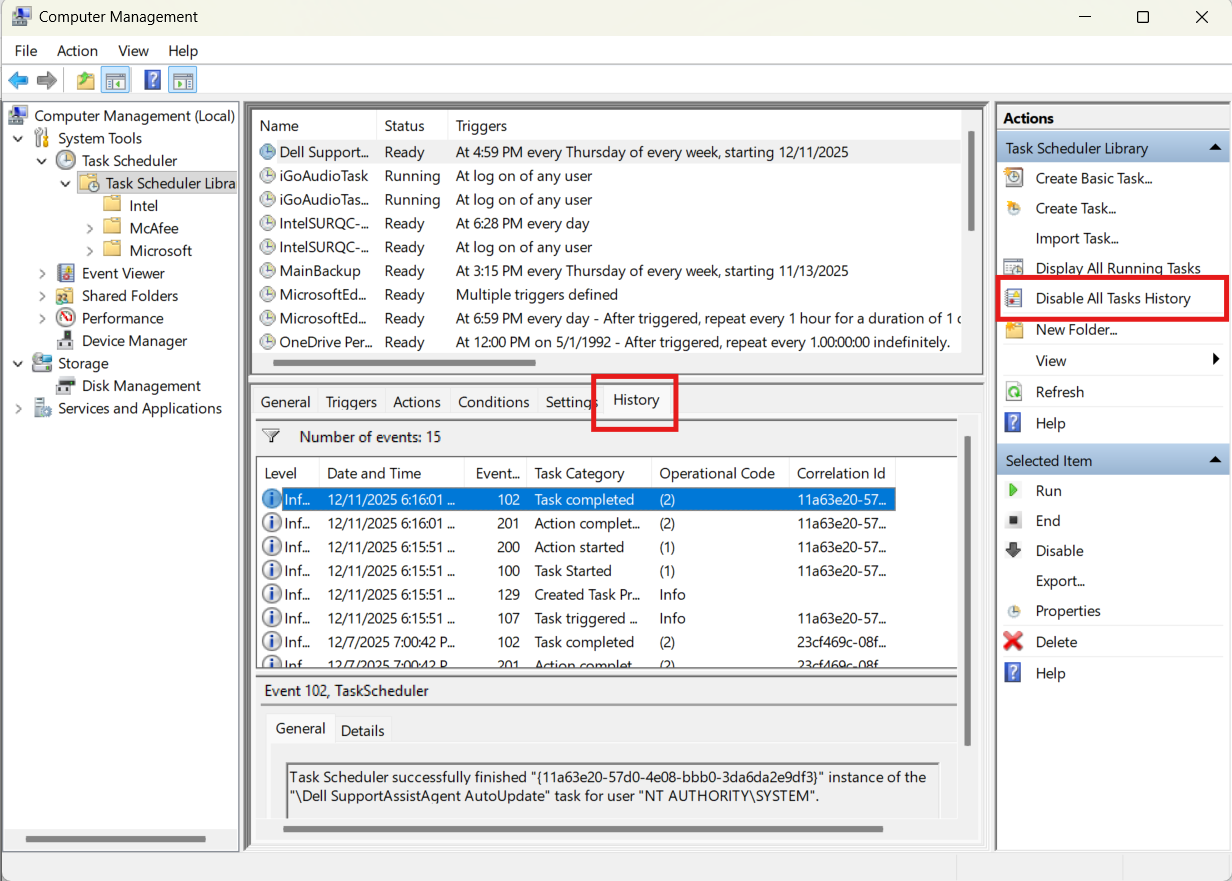Select the MainBackup task row

(x=608, y=271)
